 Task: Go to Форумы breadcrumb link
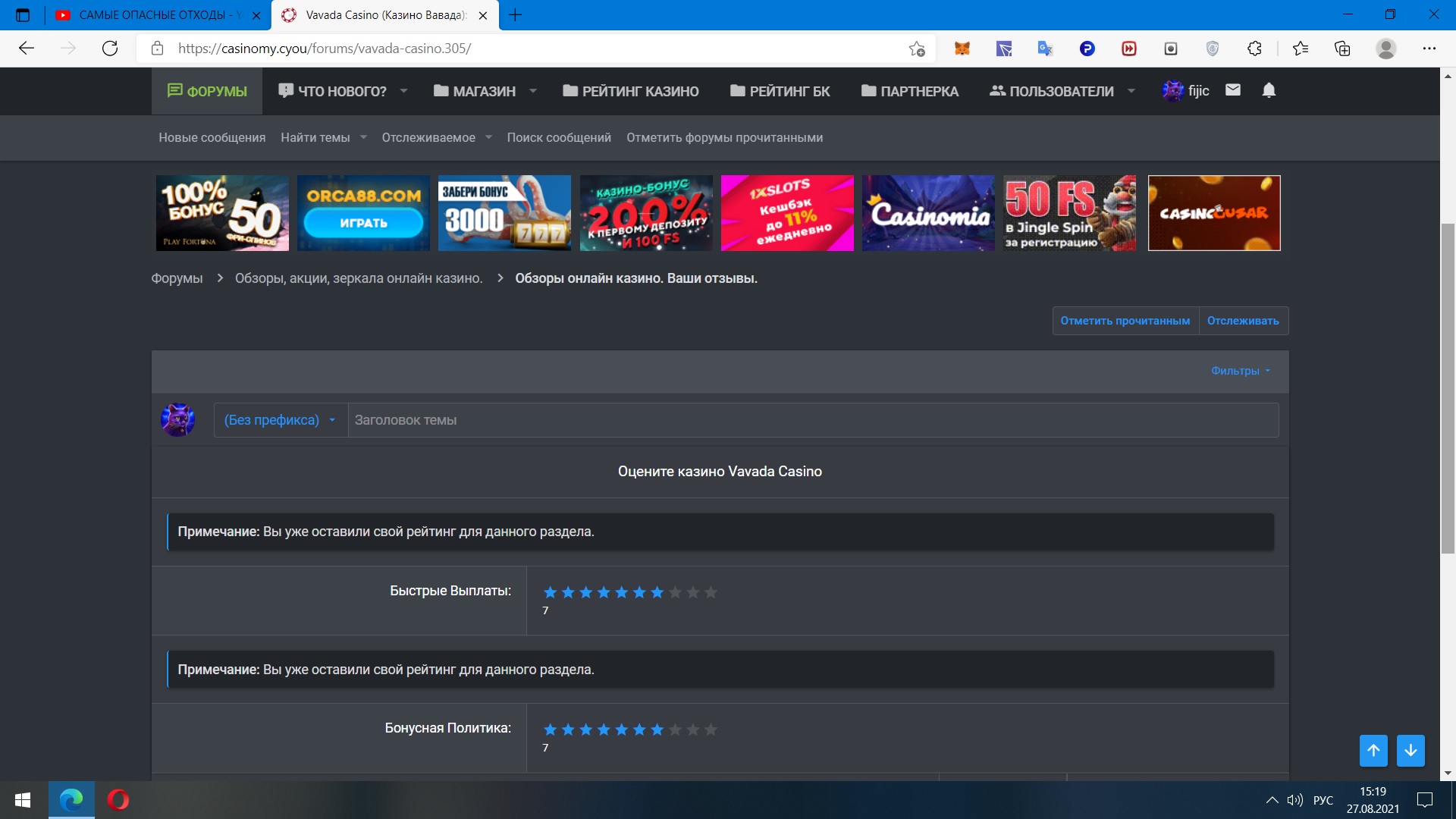click(x=177, y=278)
